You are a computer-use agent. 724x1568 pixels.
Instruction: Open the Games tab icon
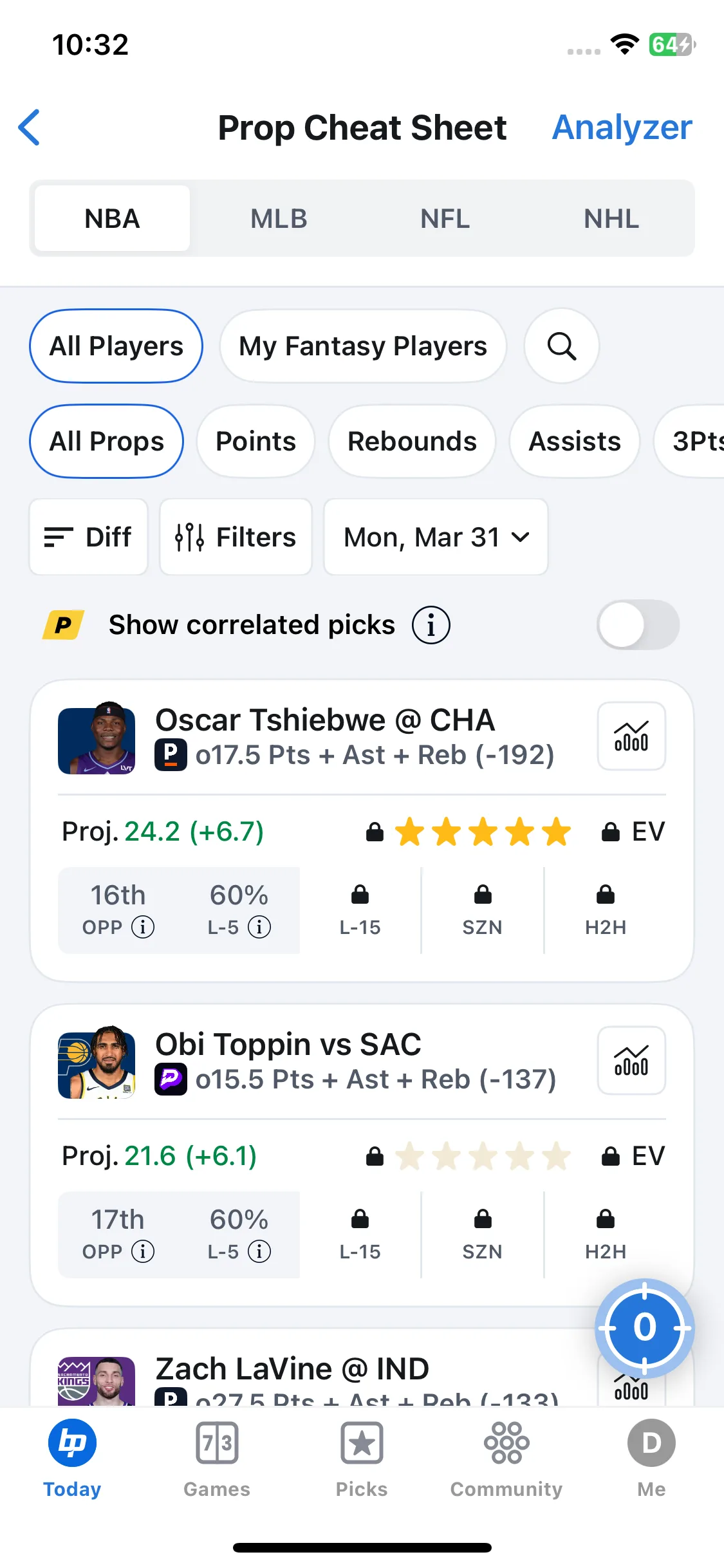tap(217, 1443)
